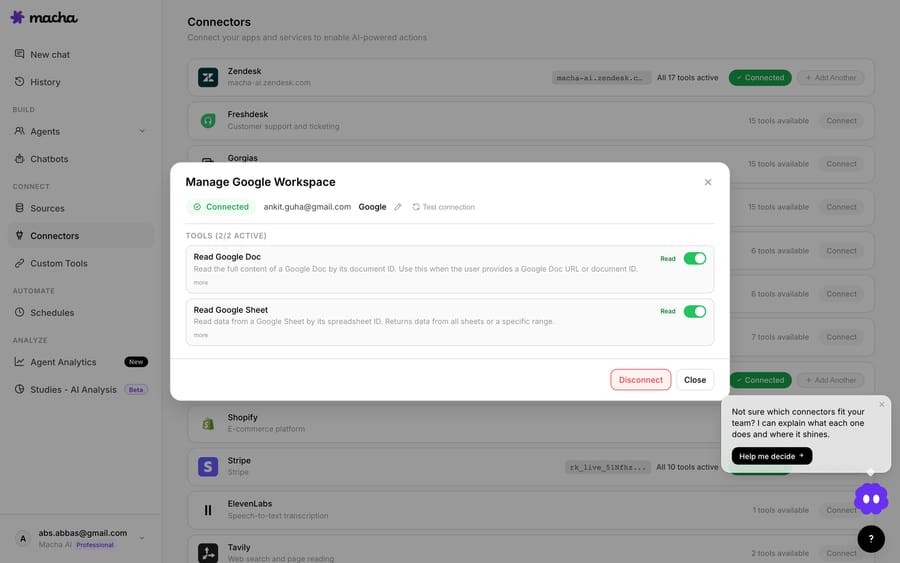Click the green Connected status badge in dialog
The height and width of the screenshot is (563, 900).
(x=221, y=207)
